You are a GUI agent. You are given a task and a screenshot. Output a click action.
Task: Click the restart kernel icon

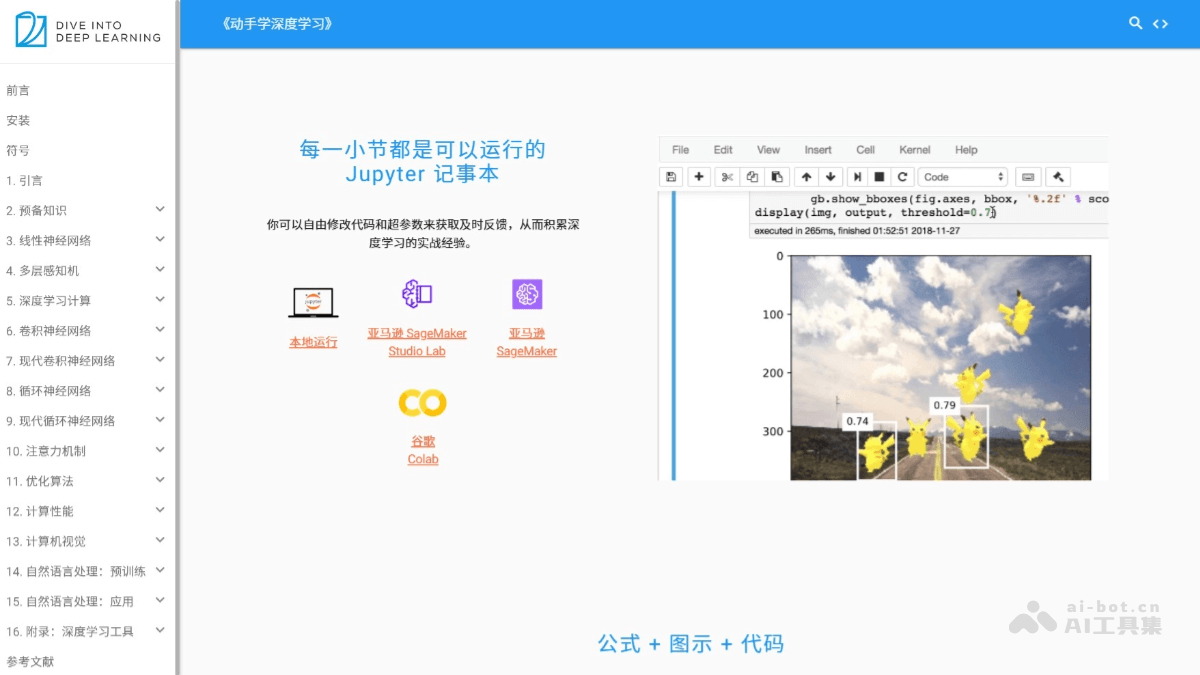[x=904, y=177]
